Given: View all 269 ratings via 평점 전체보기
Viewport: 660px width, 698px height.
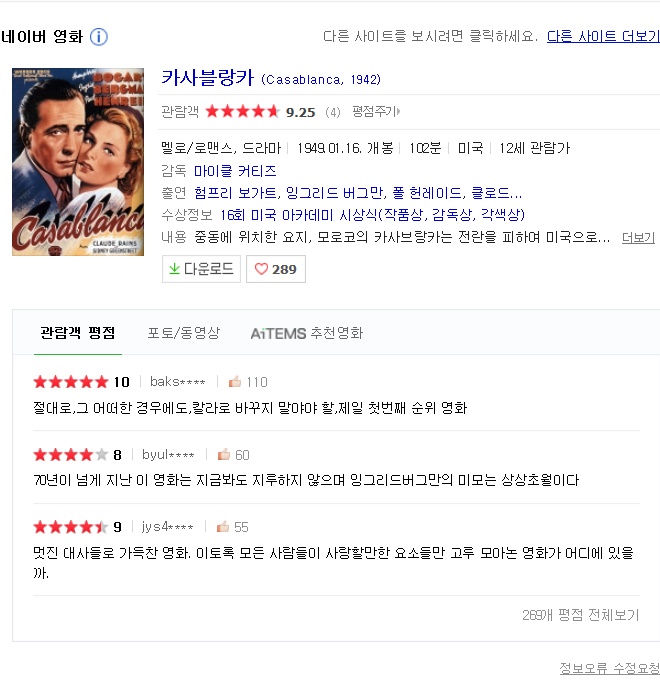Looking at the screenshot, I should [581, 615].
